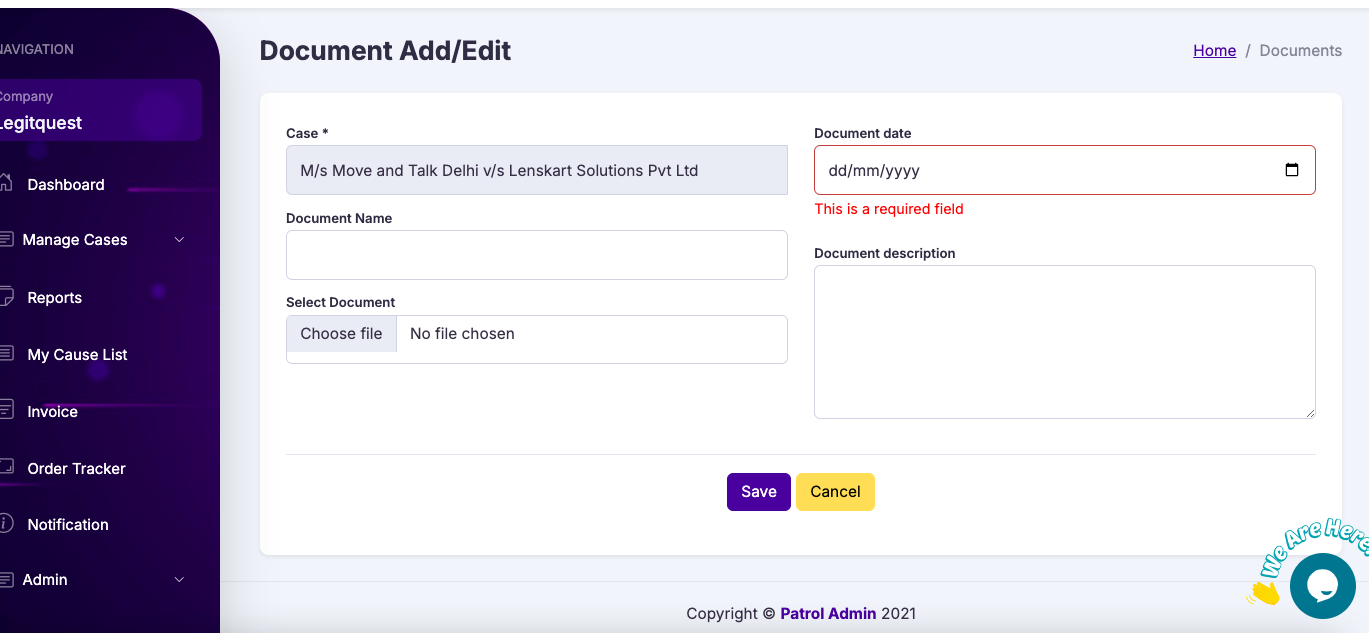
Task: Click the Choose file button
Action: pyautogui.click(x=341, y=334)
